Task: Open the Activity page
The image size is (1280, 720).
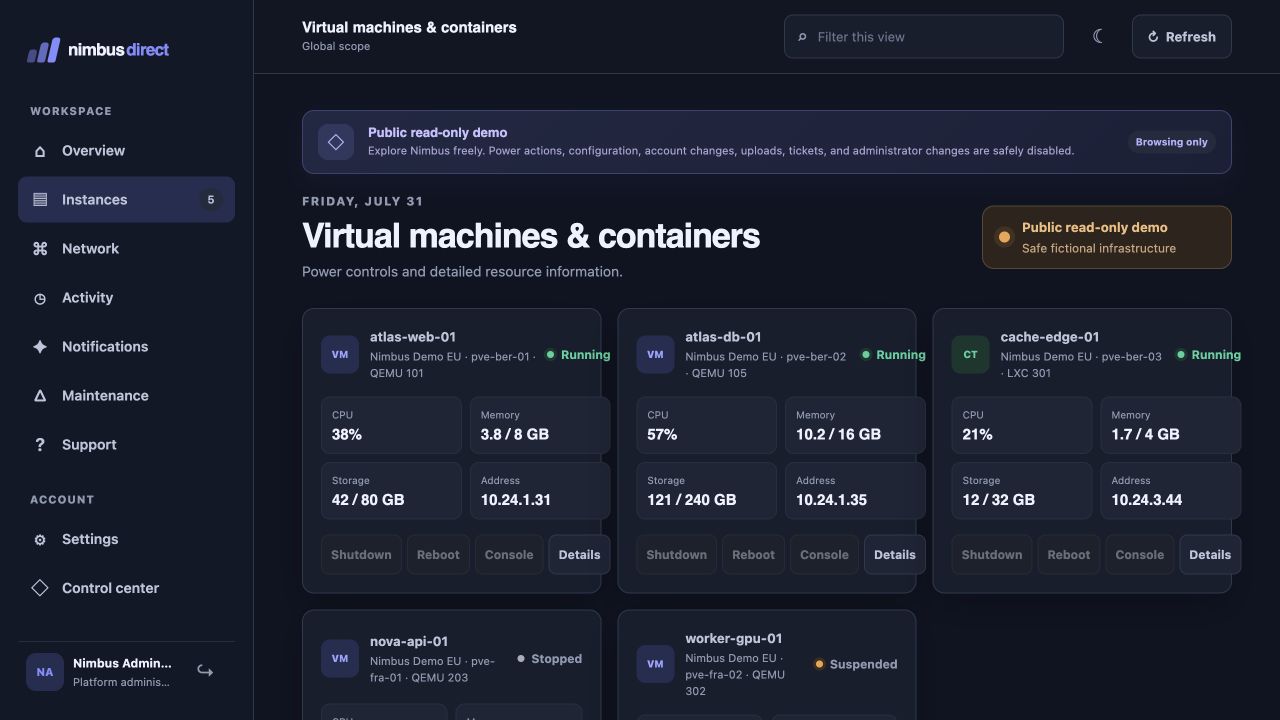Action: click(126, 298)
